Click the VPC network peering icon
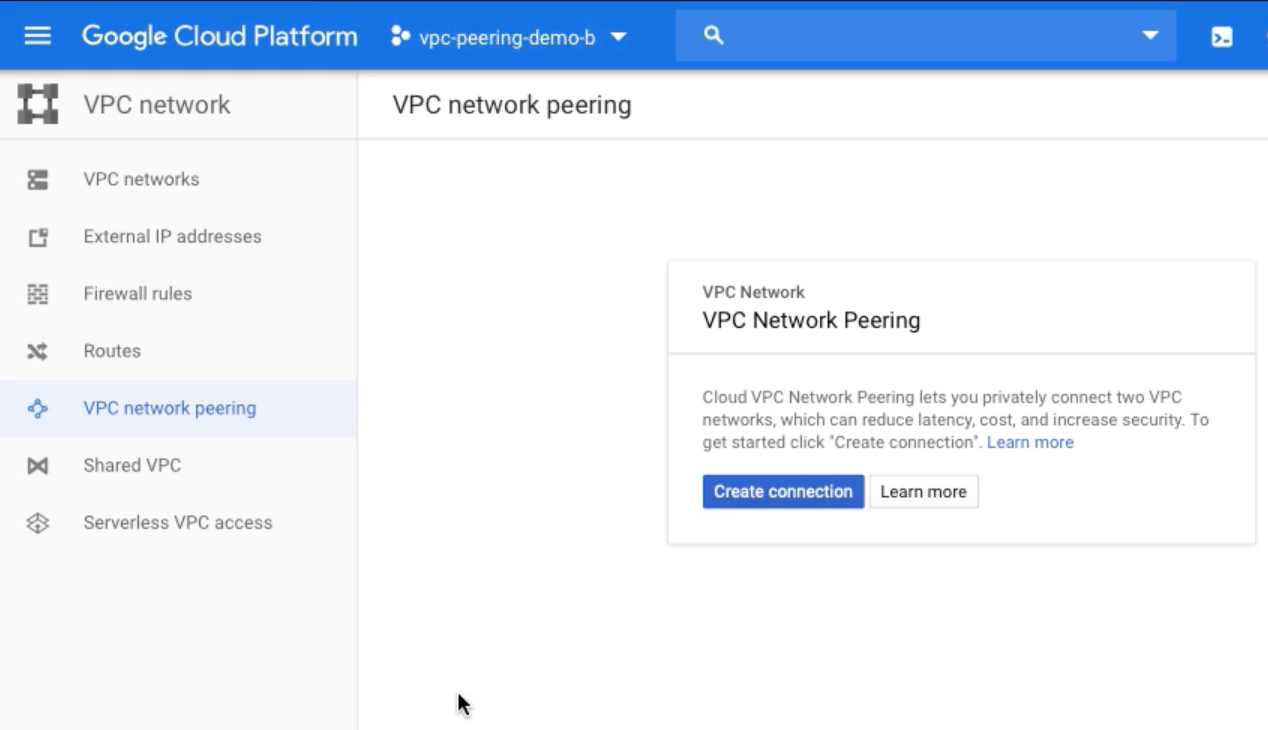Viewport: 1268px width, 730px height. pyautogui.click(x=38, y=408)
